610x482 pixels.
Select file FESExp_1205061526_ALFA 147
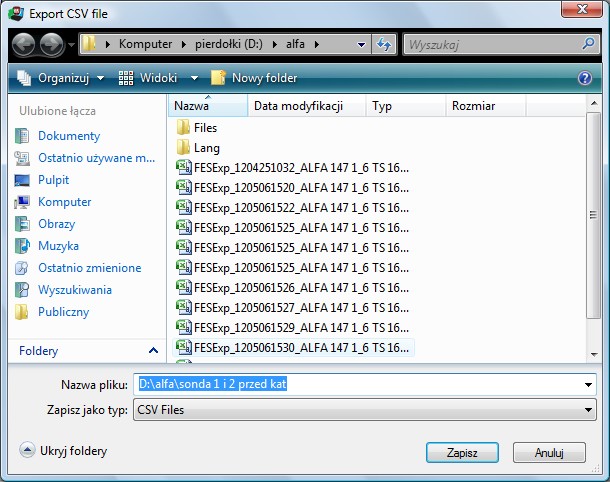point(293,287)
